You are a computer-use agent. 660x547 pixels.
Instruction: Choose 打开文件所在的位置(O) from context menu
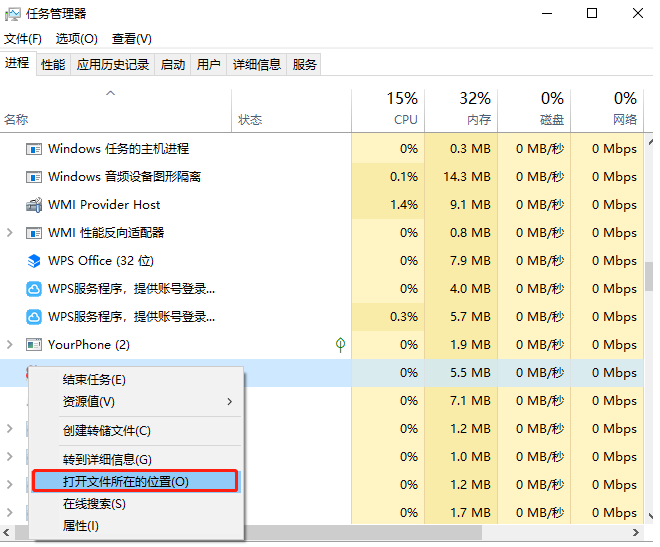pos(134,481)
